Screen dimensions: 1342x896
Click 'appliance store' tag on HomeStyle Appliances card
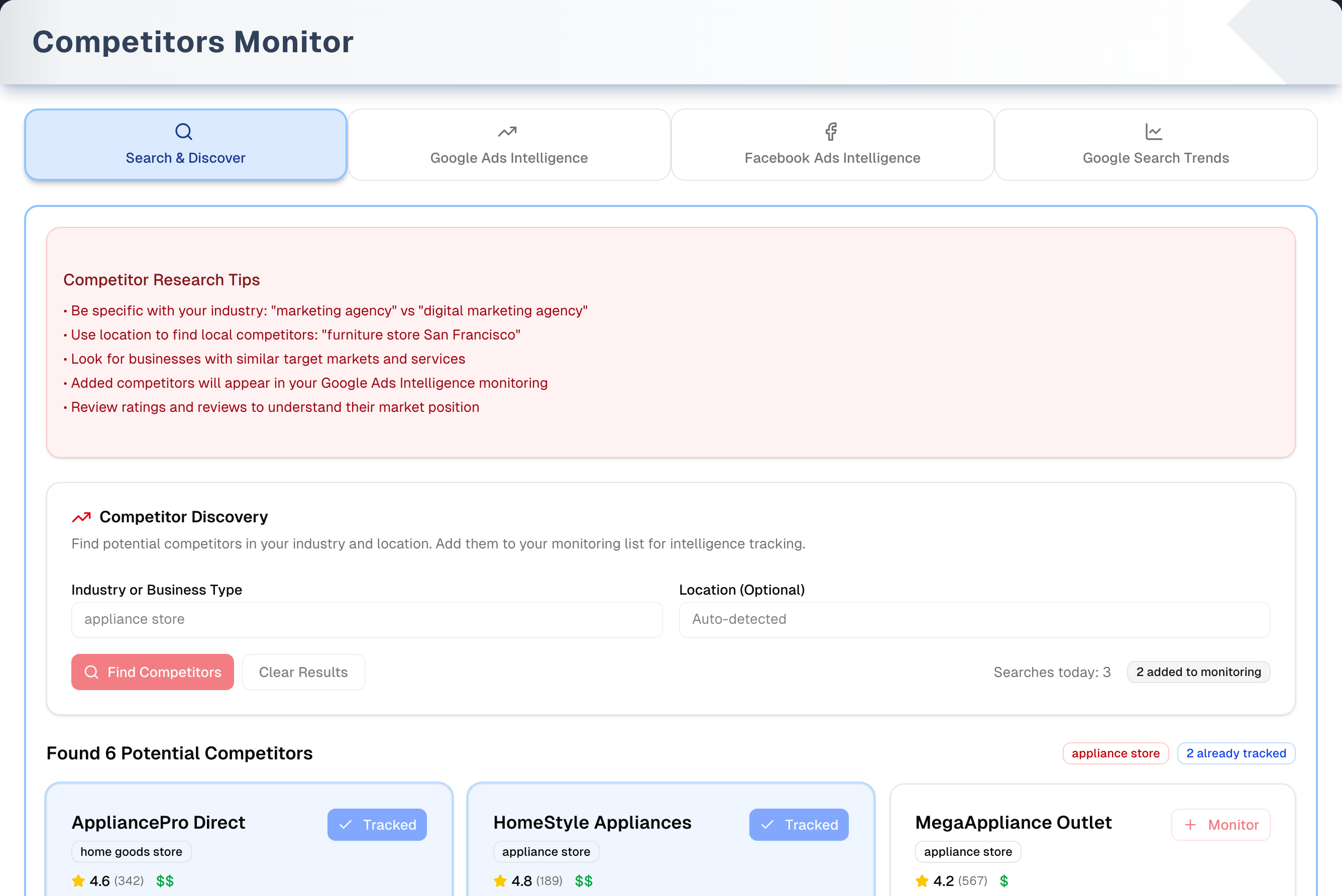tap(545, 851)
